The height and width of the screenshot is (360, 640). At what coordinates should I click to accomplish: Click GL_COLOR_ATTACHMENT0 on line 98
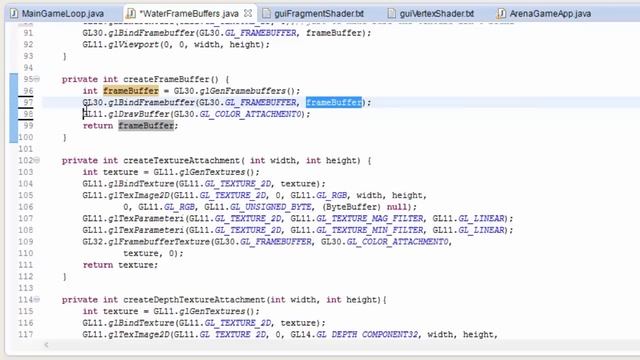pyautogui.click(x=251, y=114)
